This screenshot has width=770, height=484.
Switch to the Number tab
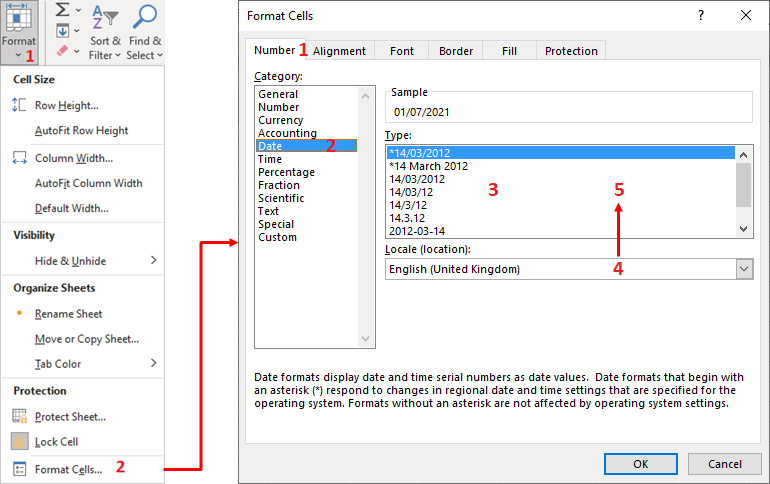[275, 50]
